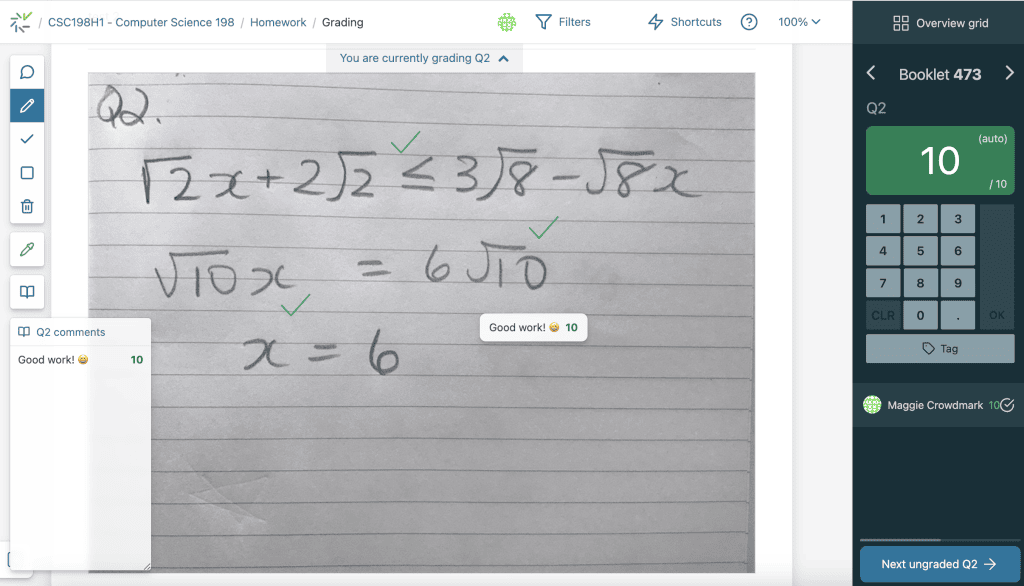1024x586 pixels.
Task: Open the 100% zoom dropdown
Action: pyautogui.click(x=799, y=22)
